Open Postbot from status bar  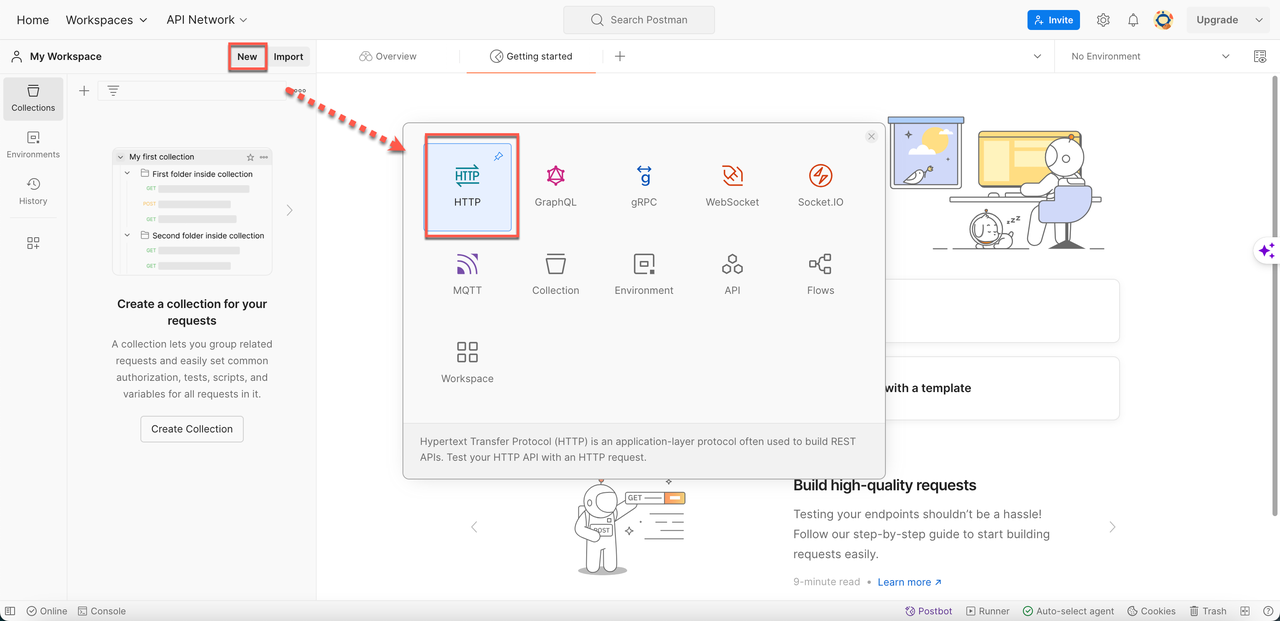pyautogui.click(x=928, y=611)
